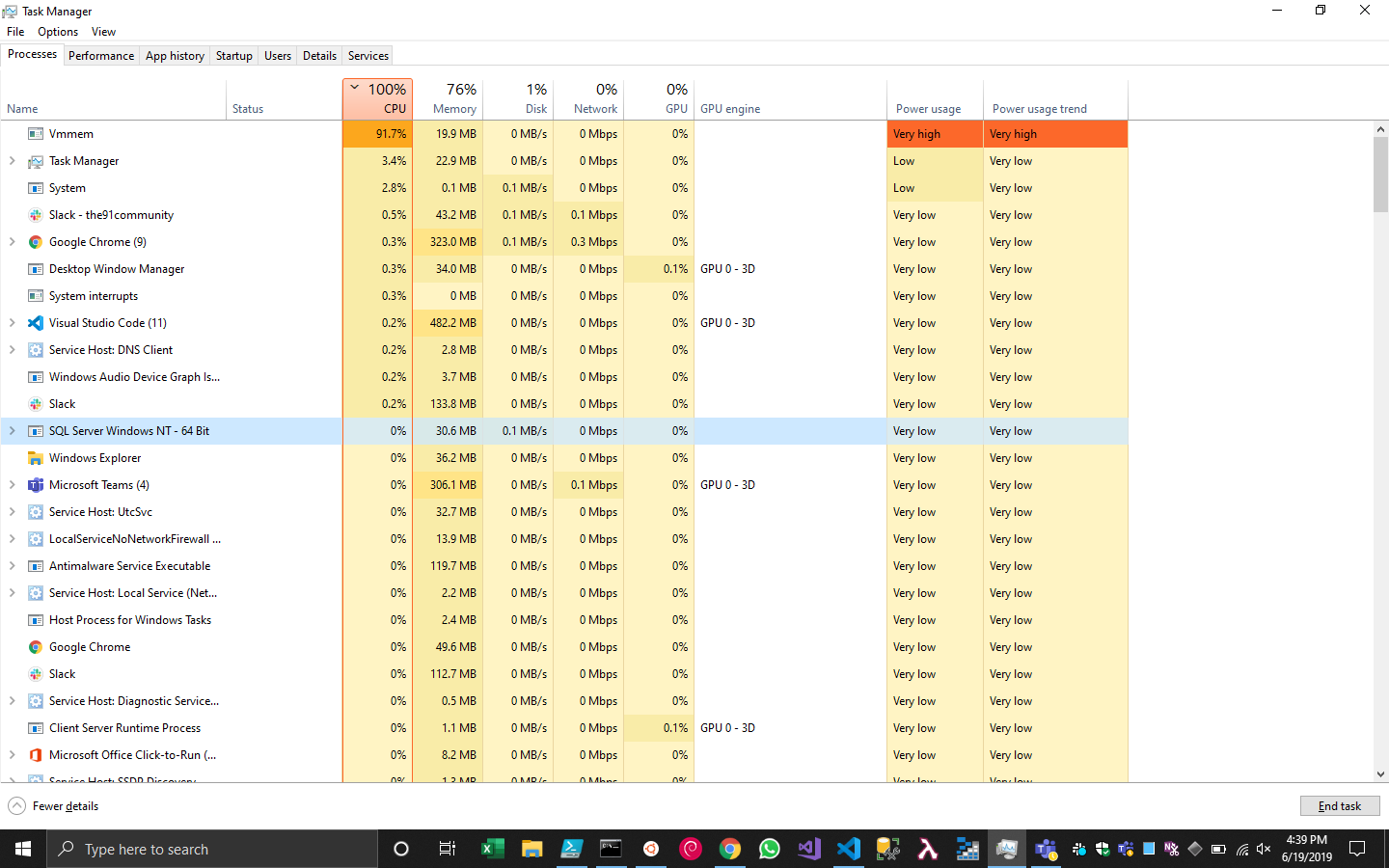Select the System interrupts row
Image resolution: width=1389 pixels, height=868 pixels.
pos(564,296)
